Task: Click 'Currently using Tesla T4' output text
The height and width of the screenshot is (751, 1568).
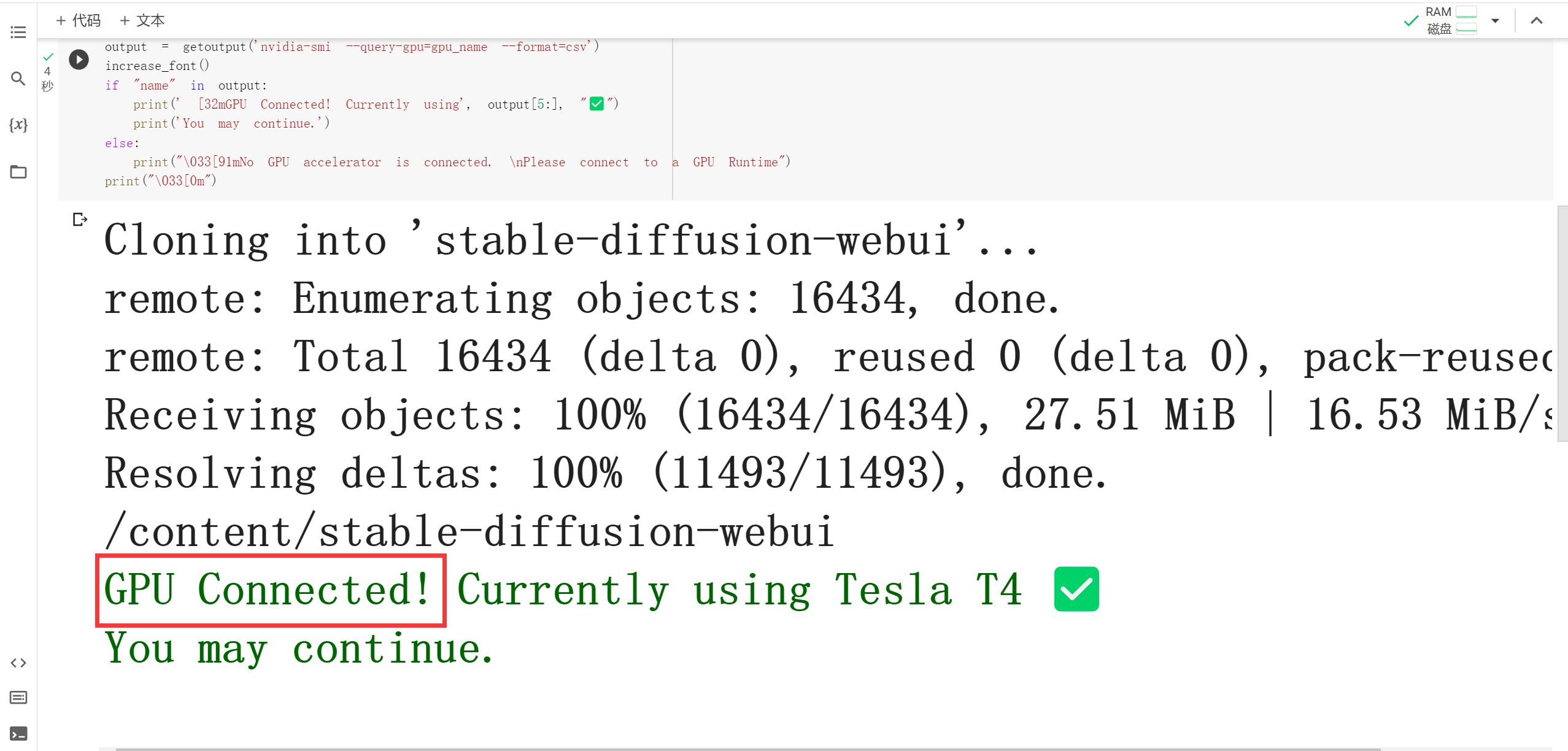Action: [x=740, y=590]
